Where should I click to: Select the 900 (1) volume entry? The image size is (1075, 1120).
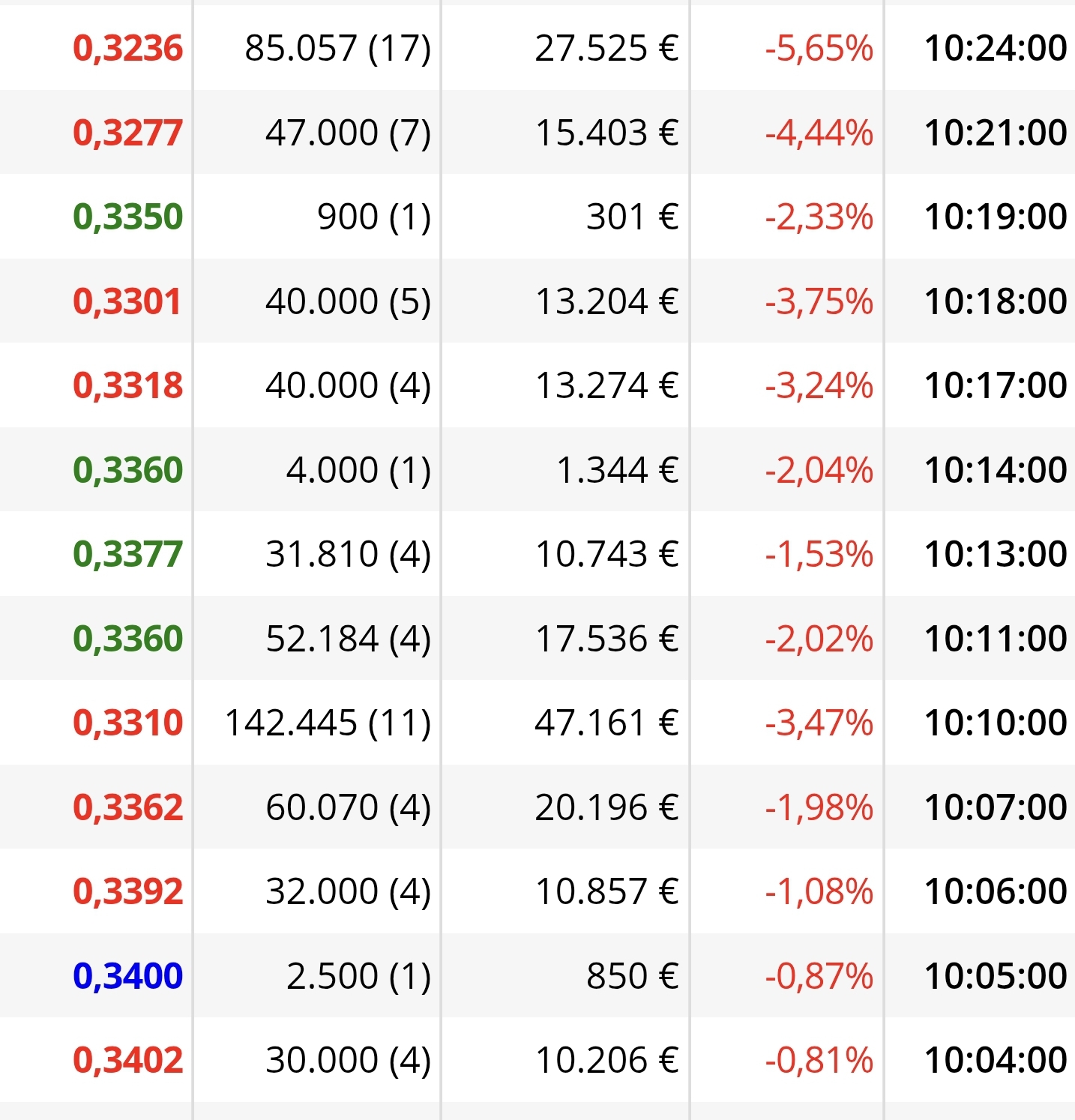(374, 217)
